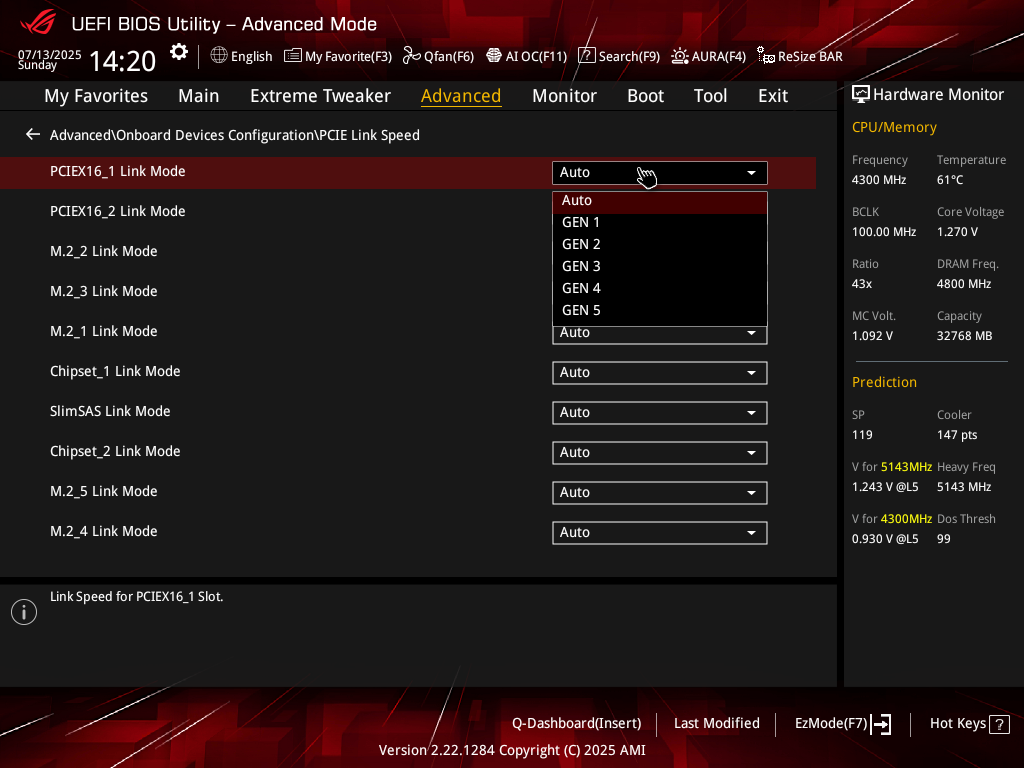
Task: Toggle the ReSize BAR icon
Action: point(766,56)
